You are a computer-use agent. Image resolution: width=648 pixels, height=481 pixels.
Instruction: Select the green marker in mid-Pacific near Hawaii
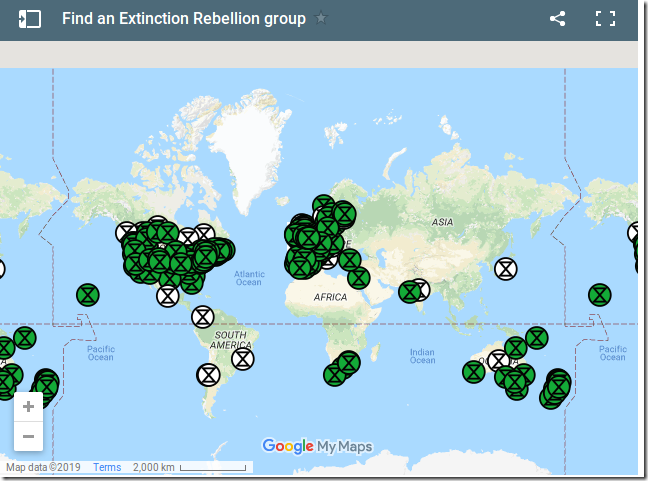pyautogui.click(x=88, y=295)
